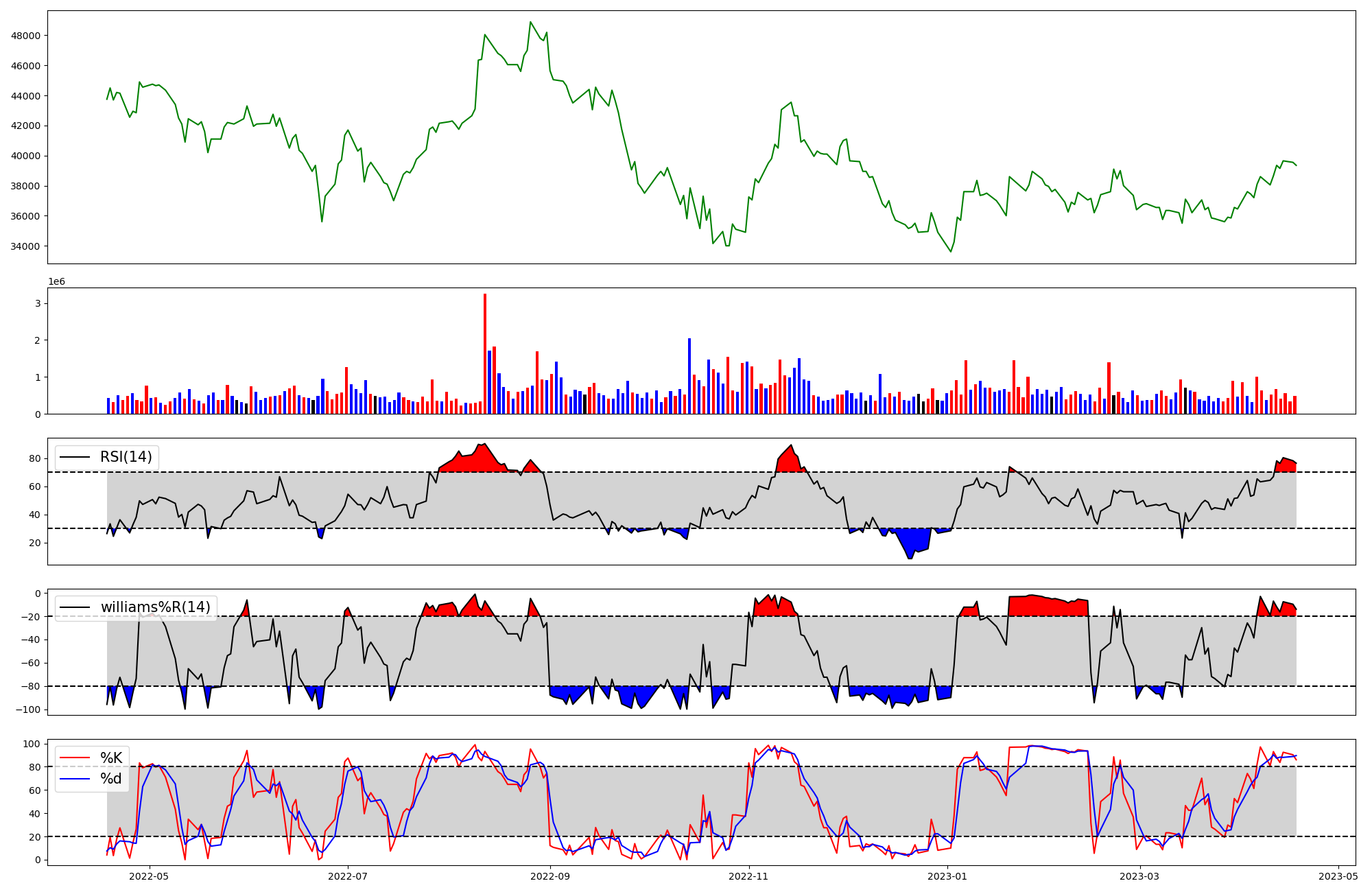Click the −100 tick on Williams %R axis
The width and height of the screenshot is (1372, 892).
(27, 709)
